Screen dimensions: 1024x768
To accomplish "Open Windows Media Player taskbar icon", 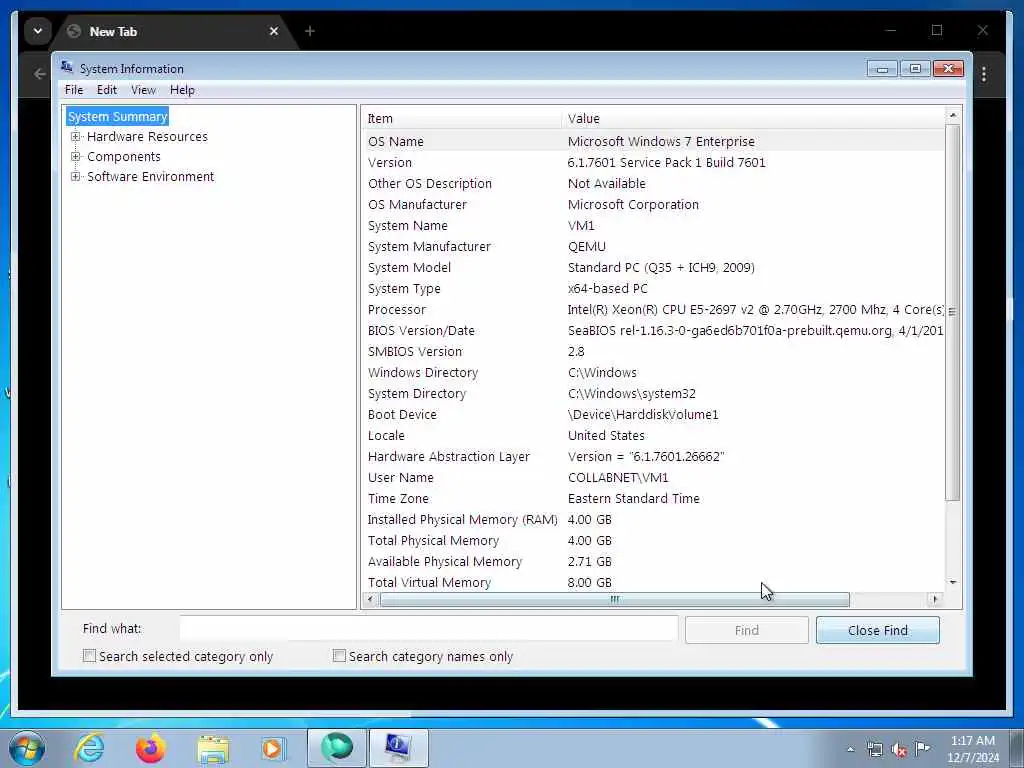I will 273,748.
